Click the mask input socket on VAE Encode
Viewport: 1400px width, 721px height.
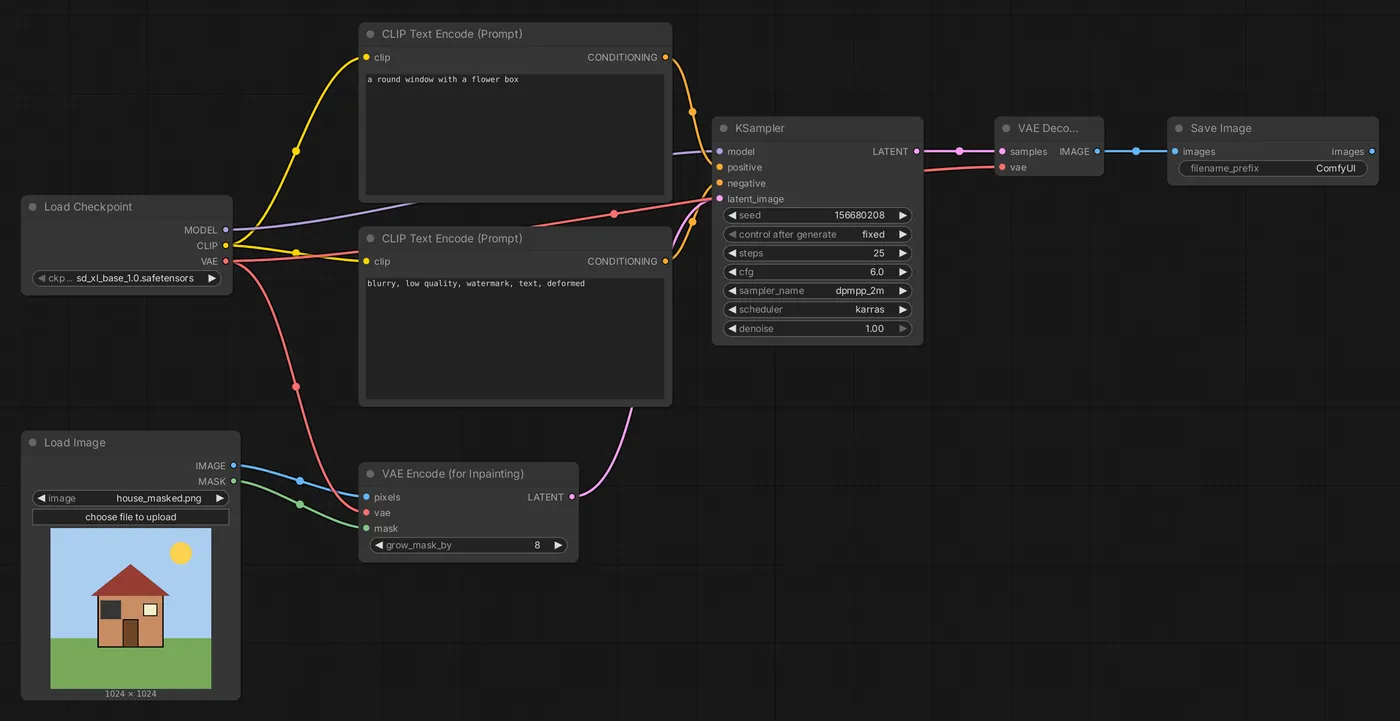pyautogui.click(x=366, y=528)
